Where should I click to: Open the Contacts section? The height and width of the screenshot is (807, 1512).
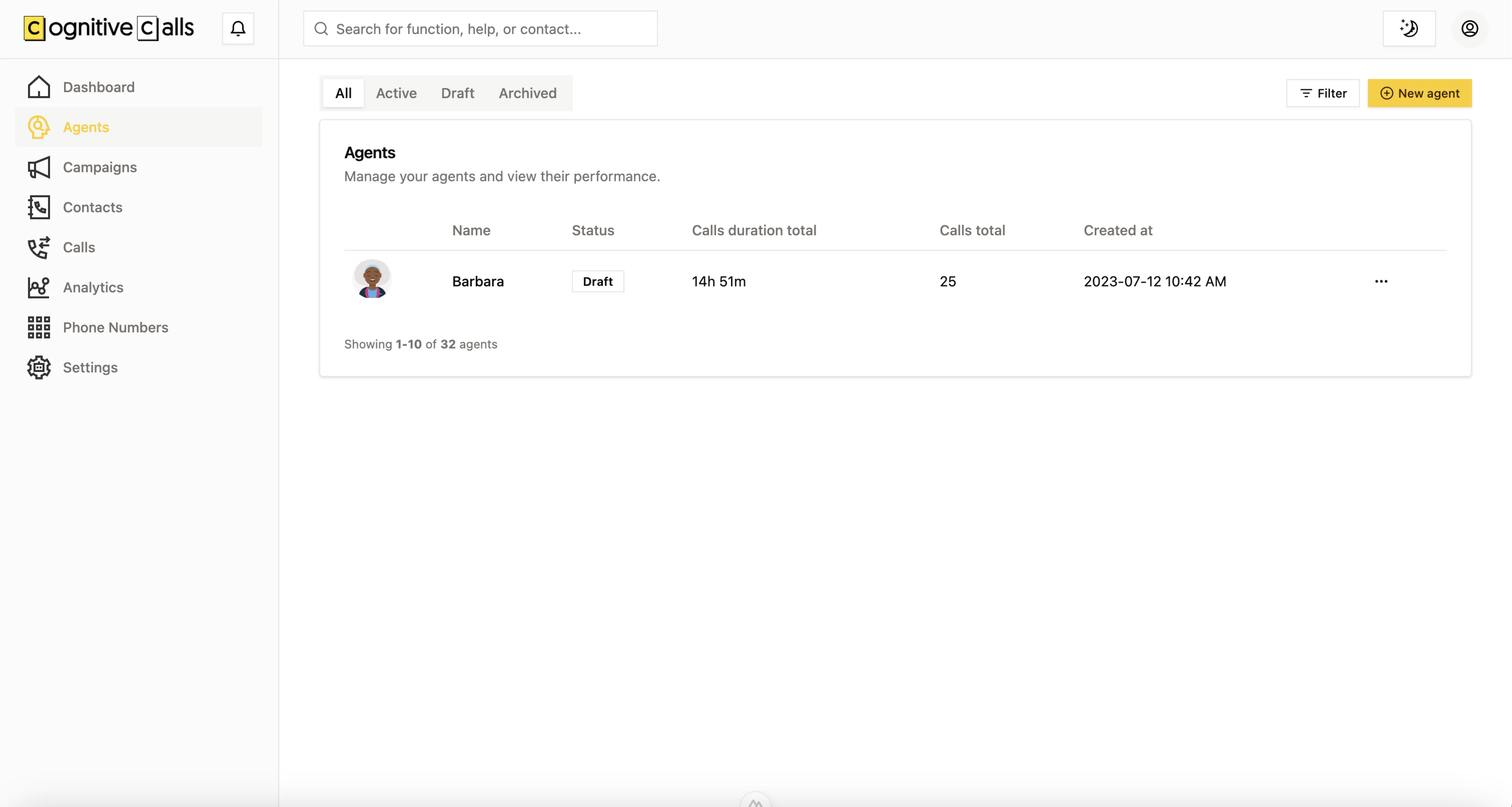(x=92, y=207)
